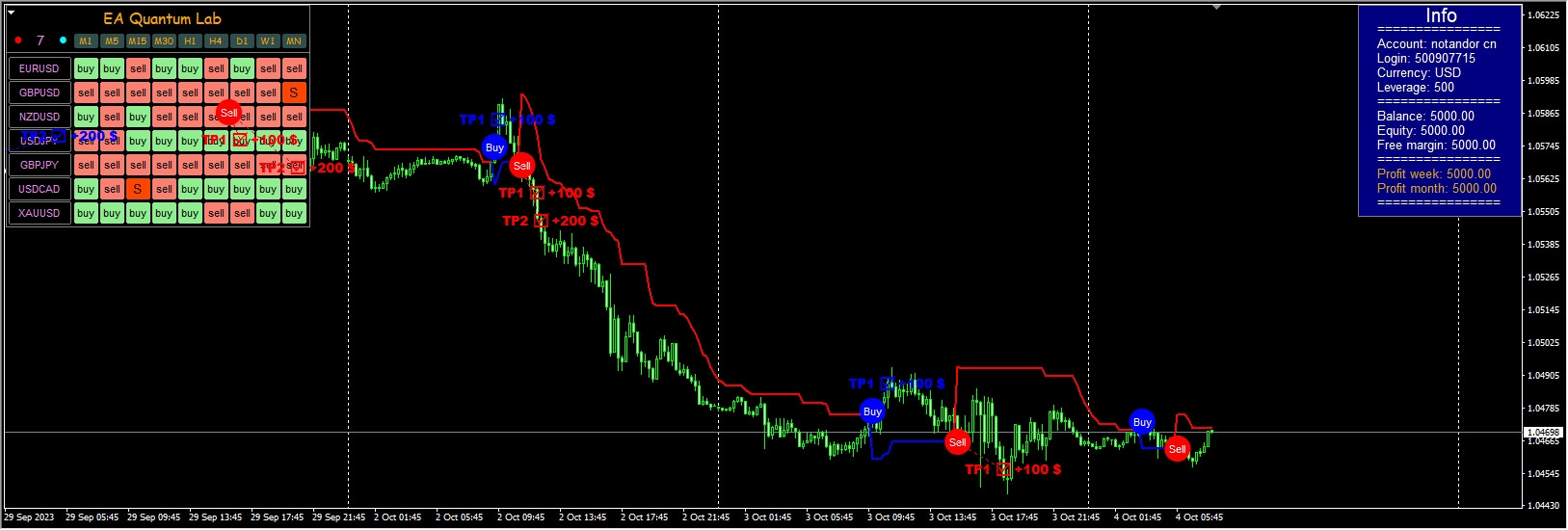Click the red Sell marker overlapping the NZDUSD row
Screen dimensions: 1568x530
228,113
